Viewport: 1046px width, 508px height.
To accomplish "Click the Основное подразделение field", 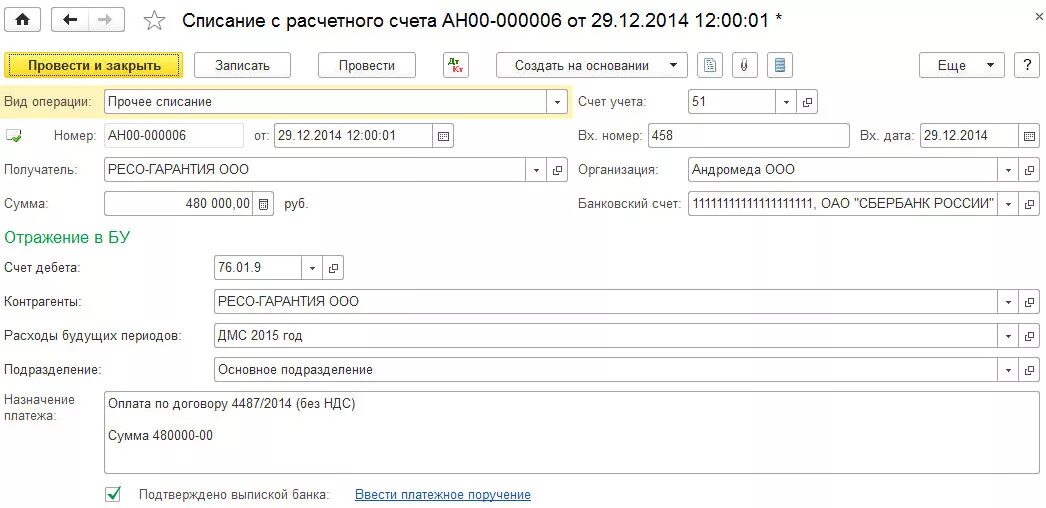I will 606,369.
